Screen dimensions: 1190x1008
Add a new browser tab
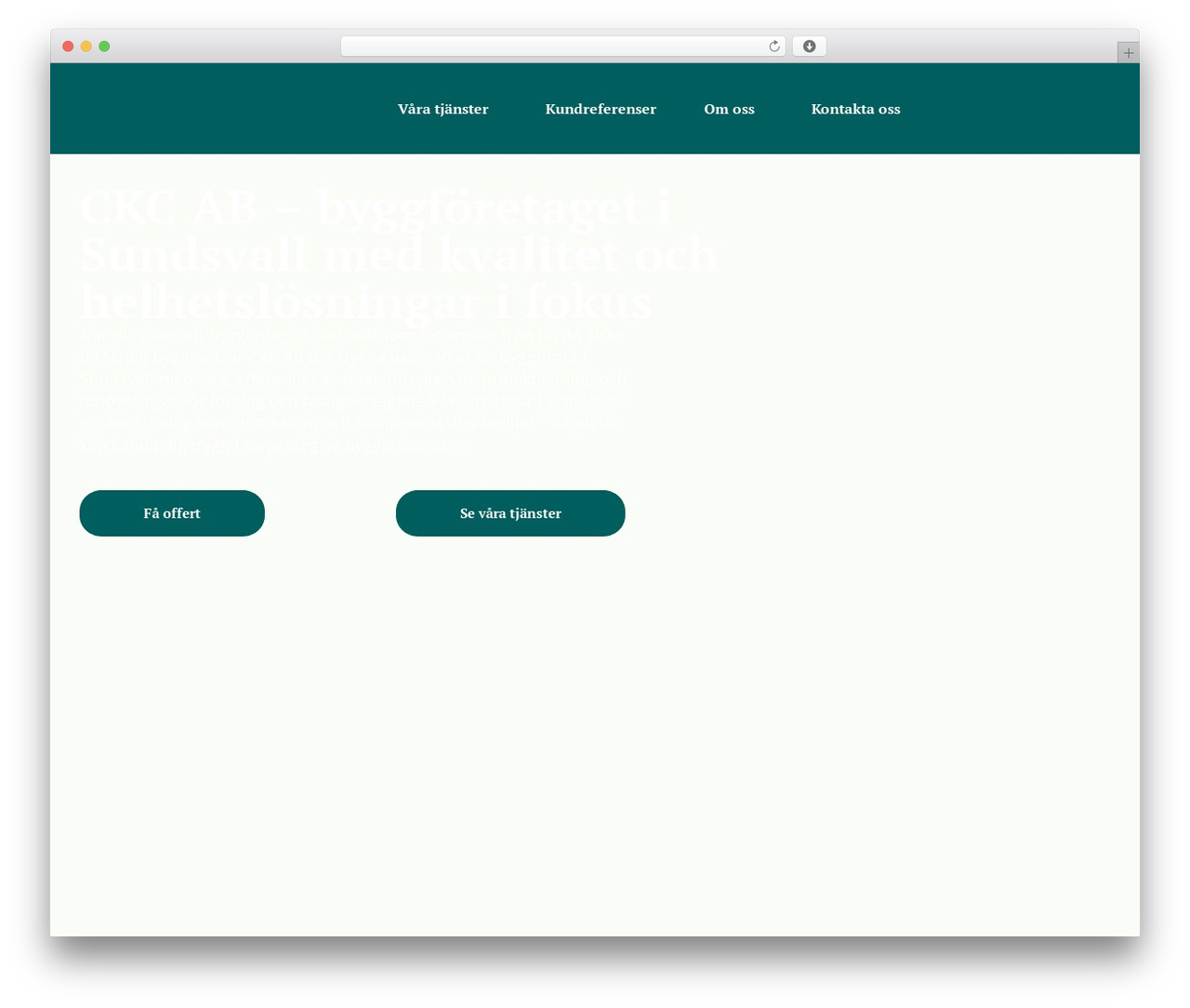pos(1128,53)
